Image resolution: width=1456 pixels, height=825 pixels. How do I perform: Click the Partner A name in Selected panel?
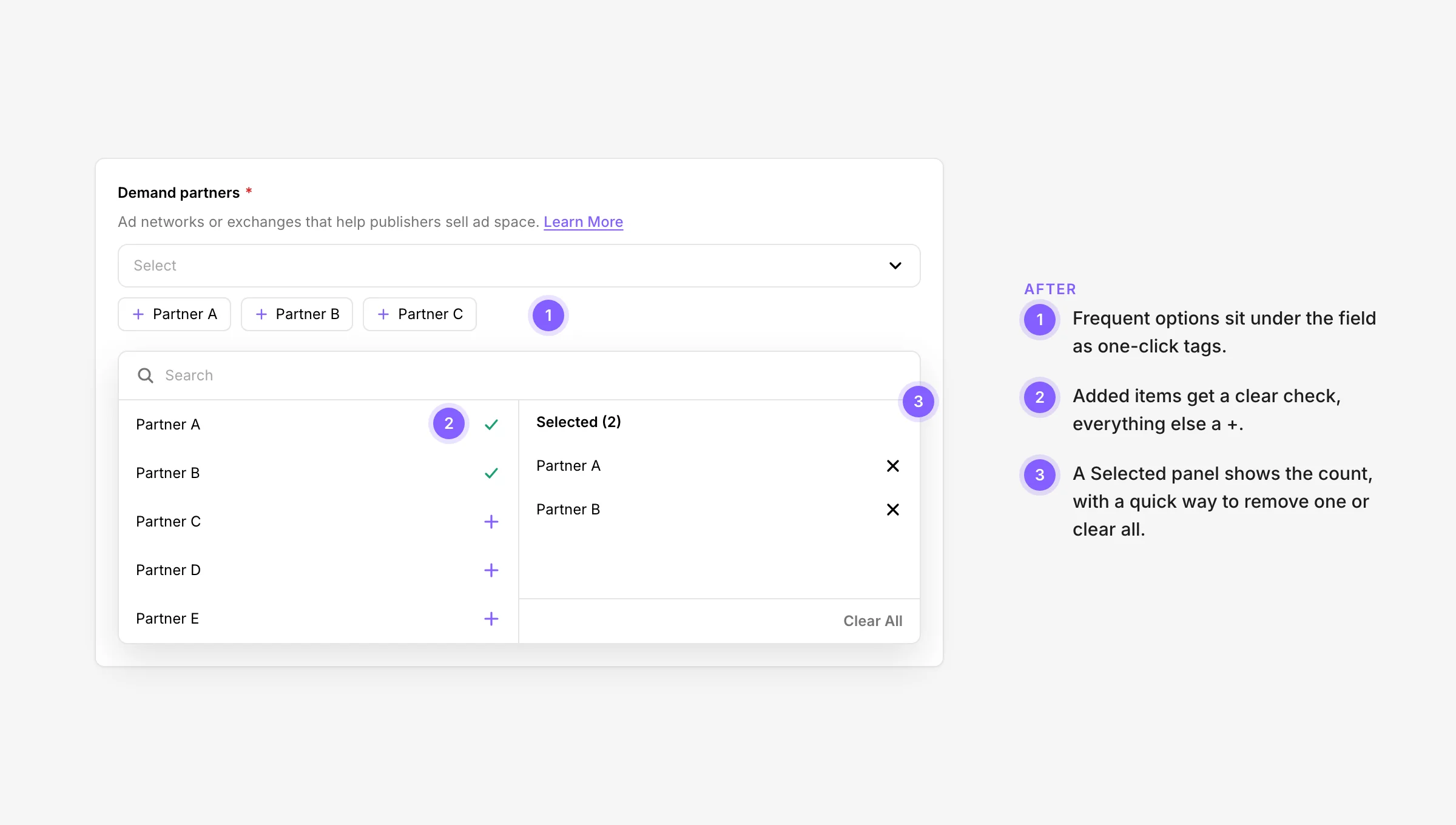coord(568,466)
